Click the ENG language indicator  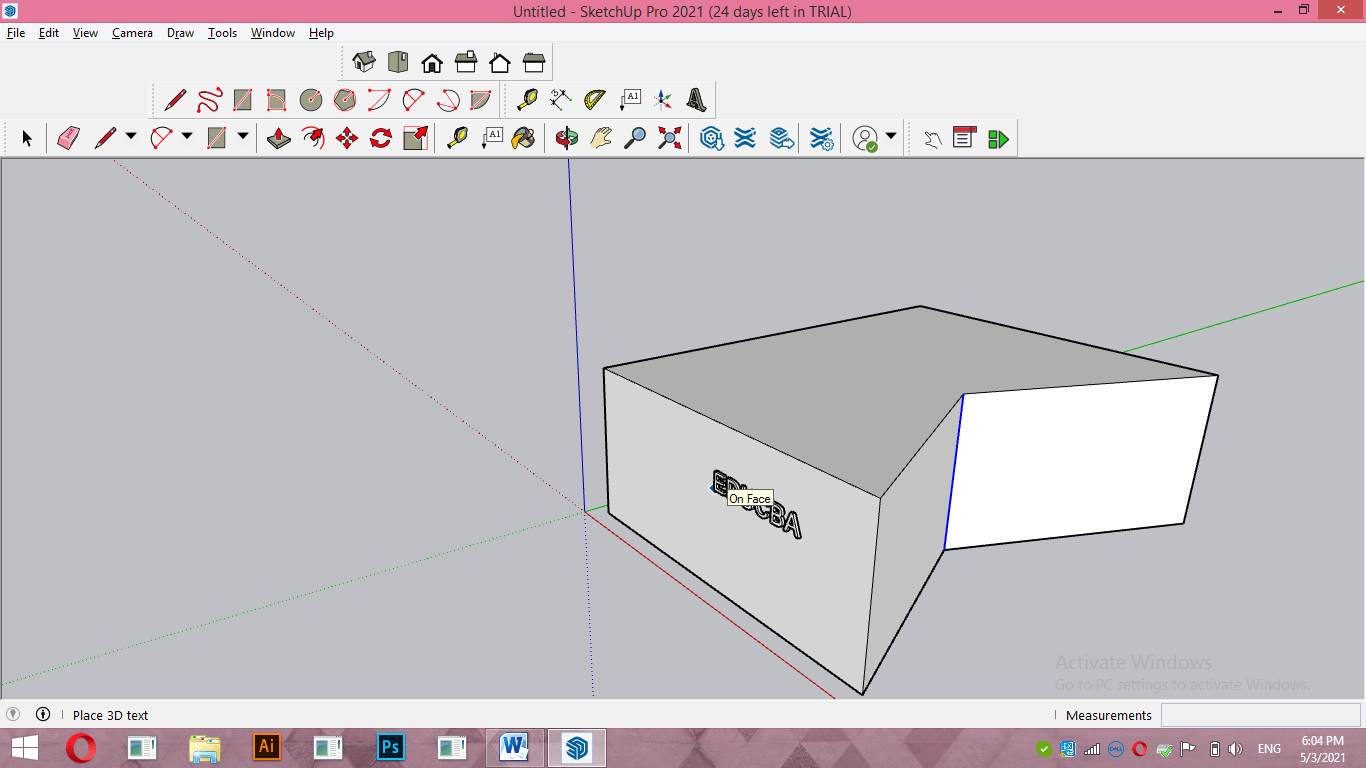(x=1269, y=748)
